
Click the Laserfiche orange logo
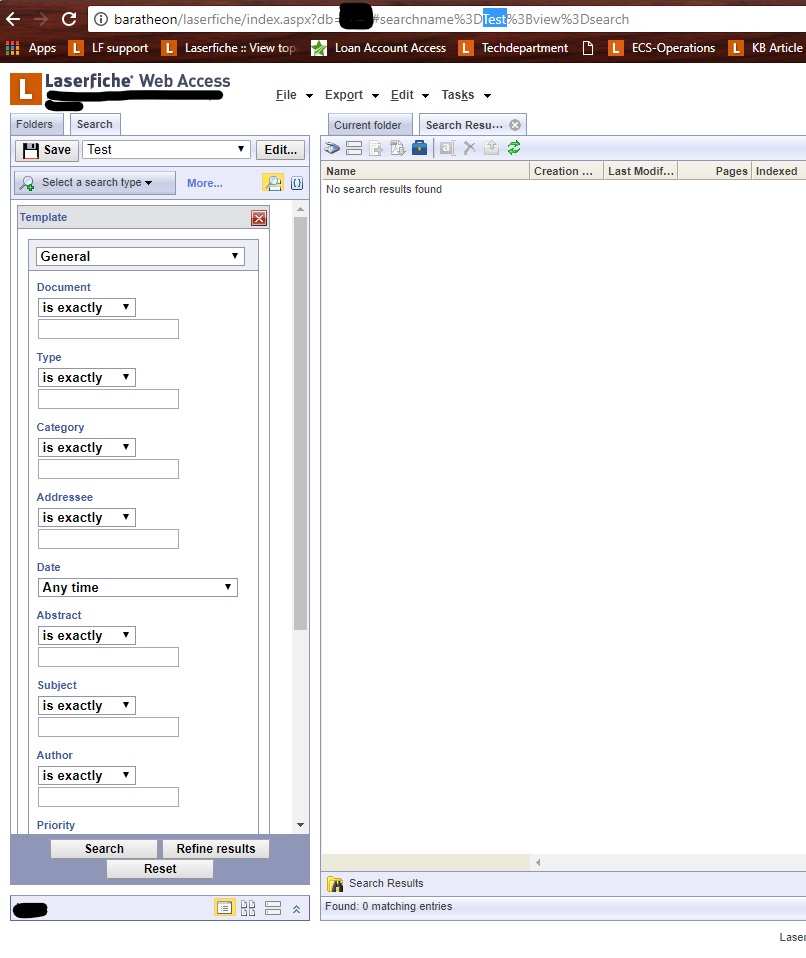pos(26,89)
